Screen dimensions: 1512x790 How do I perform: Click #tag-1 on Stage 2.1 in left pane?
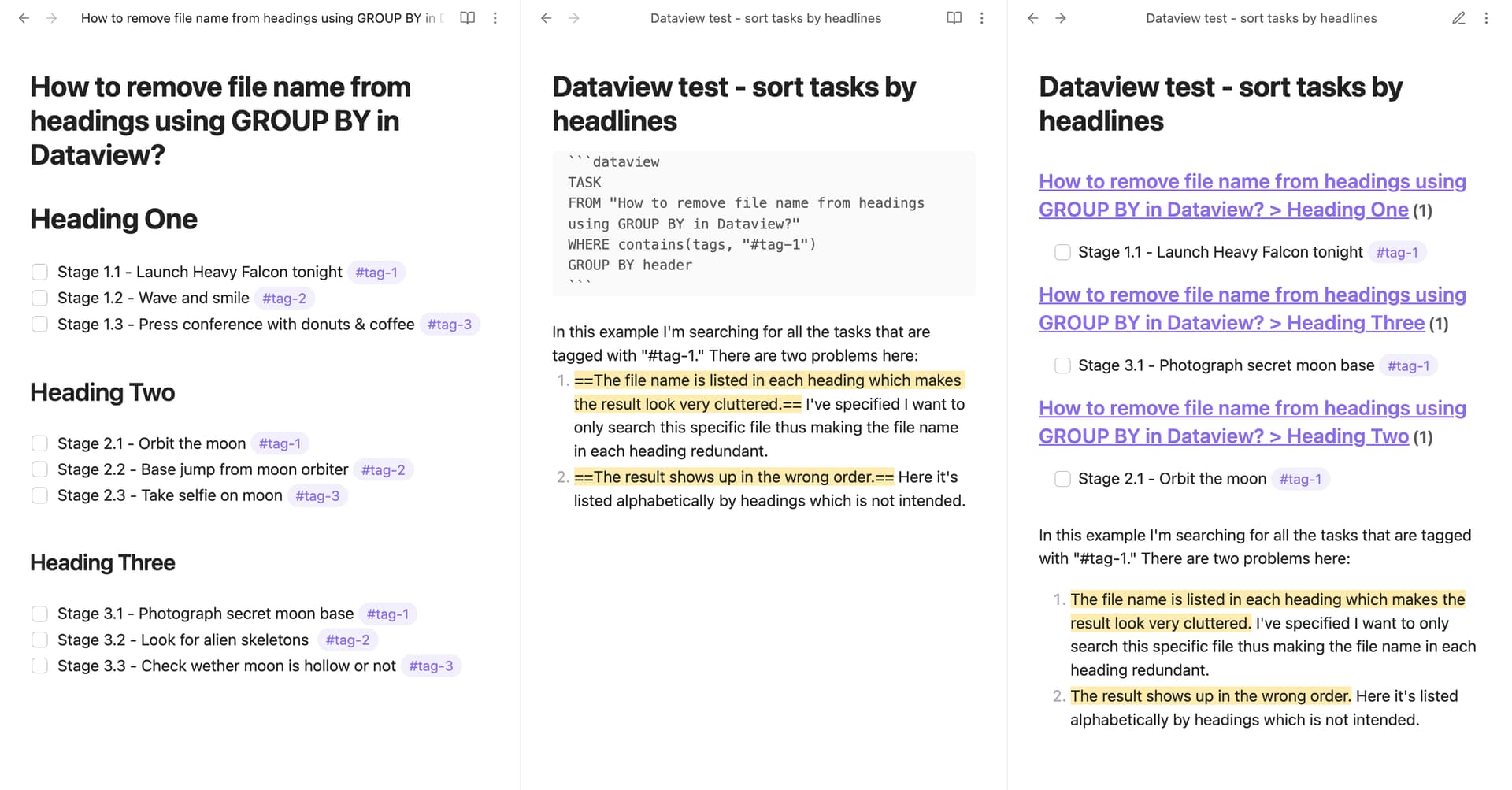(280, 443)
